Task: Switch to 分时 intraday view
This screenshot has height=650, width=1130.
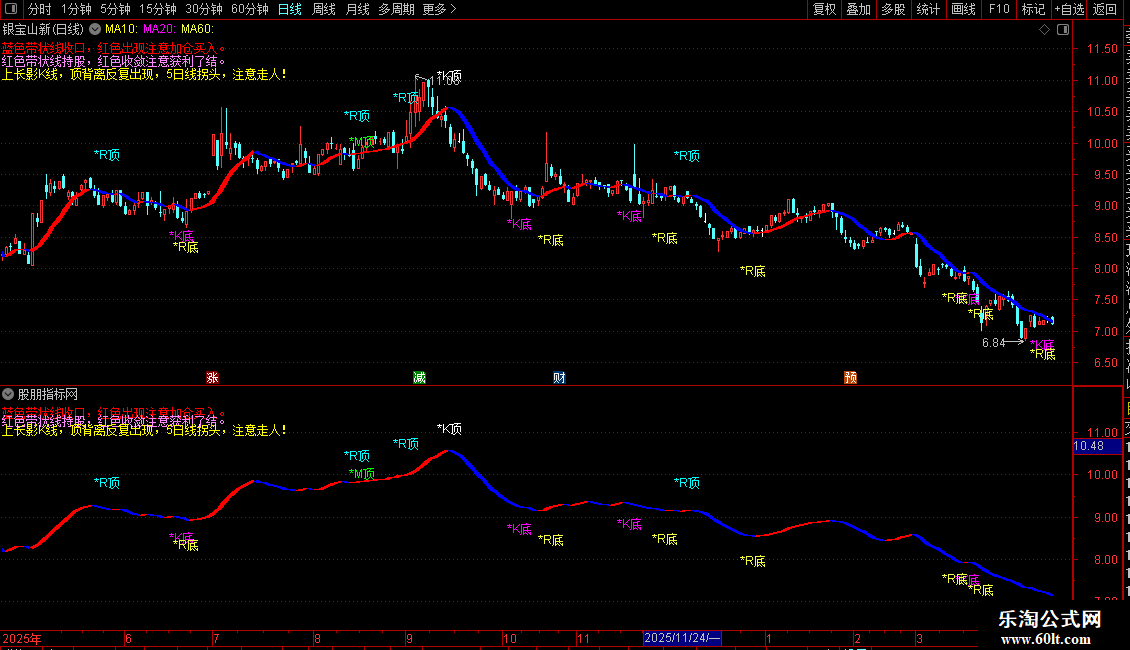Action: tap(40, 9)
